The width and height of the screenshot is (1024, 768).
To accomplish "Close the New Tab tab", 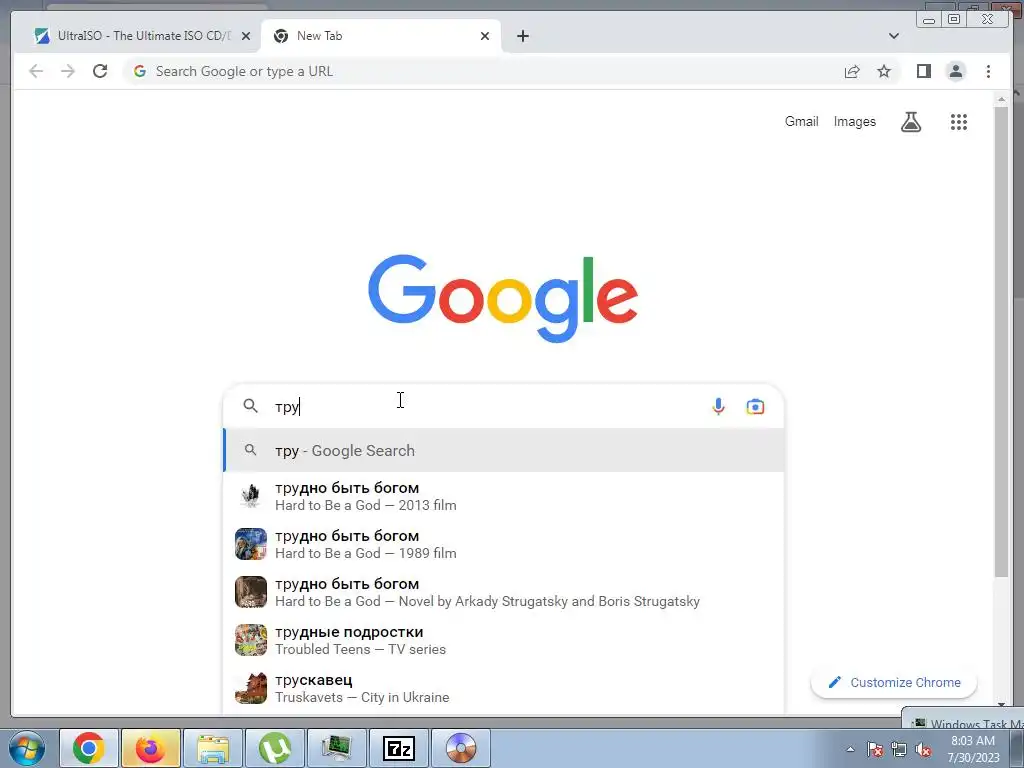I will pos(485,36).
